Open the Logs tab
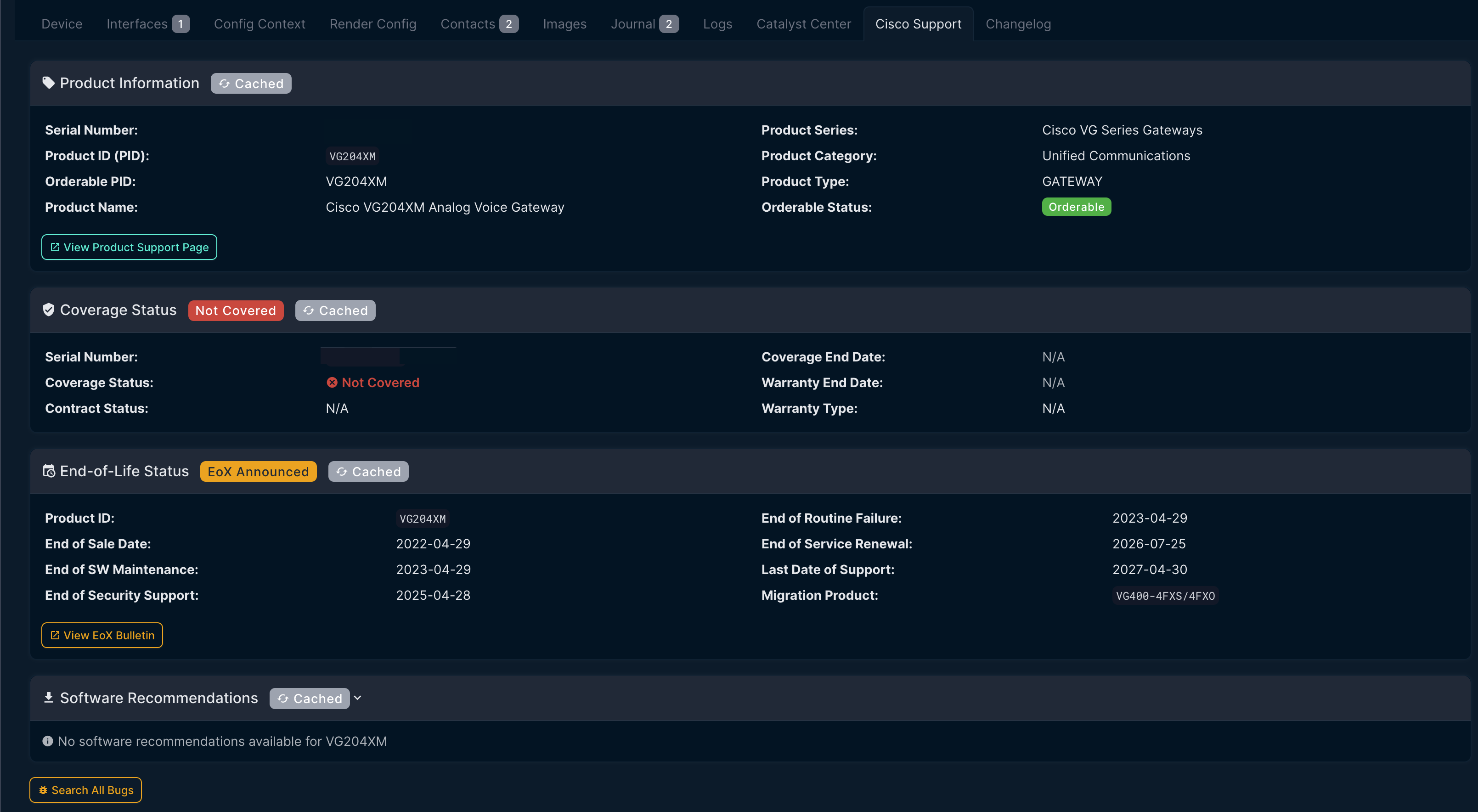 coord(718,24)
